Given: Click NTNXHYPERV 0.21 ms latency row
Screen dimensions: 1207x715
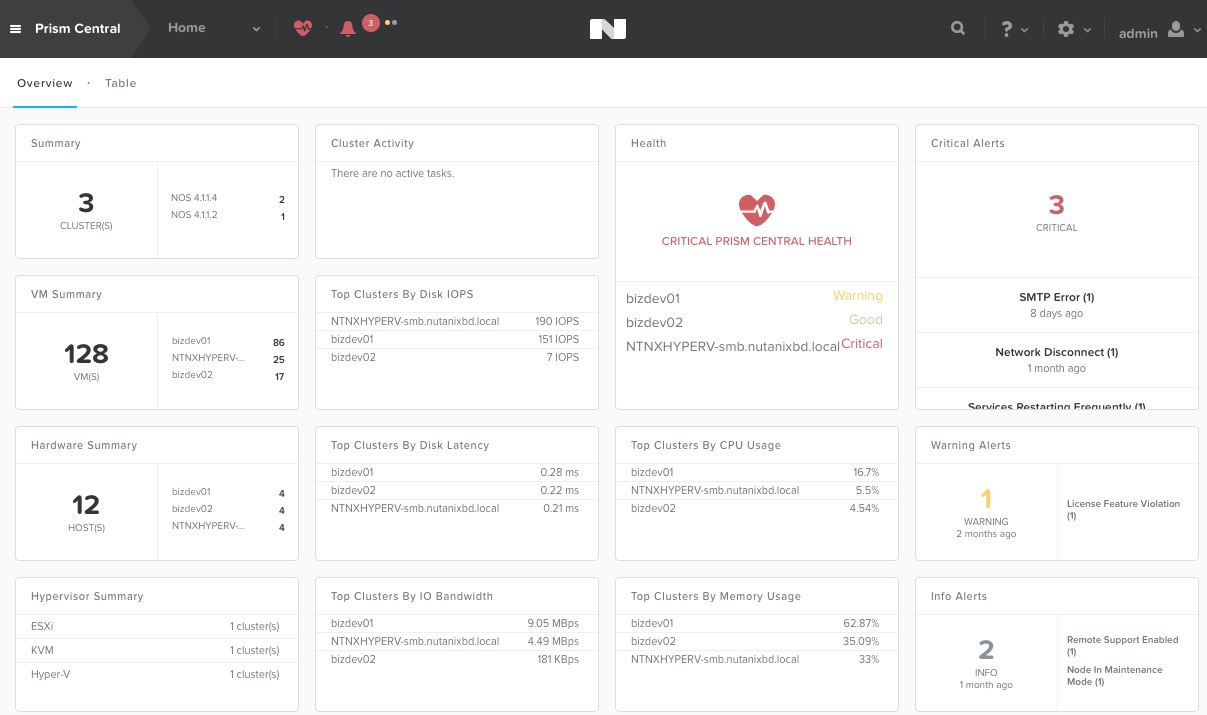Looking at the screenshot, I should [x=456, y=508].
